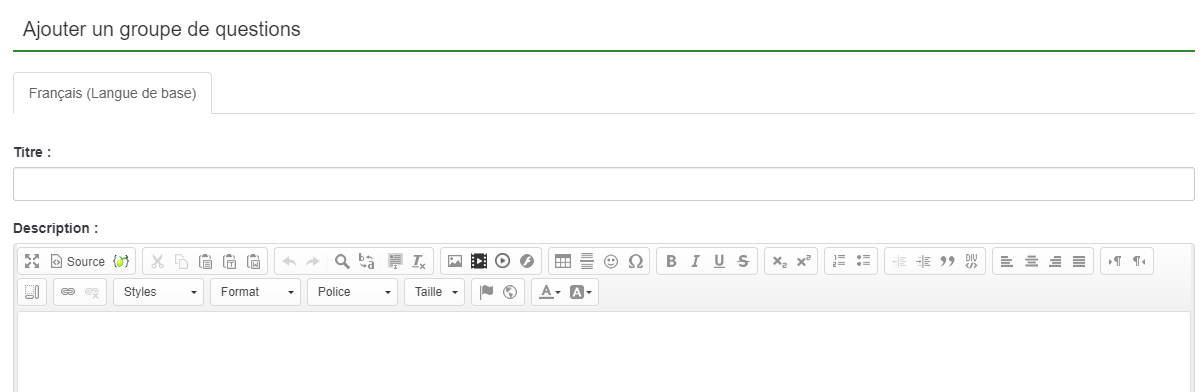
Task: Choose Paste from Word icon
Action: tap(253, 262)
